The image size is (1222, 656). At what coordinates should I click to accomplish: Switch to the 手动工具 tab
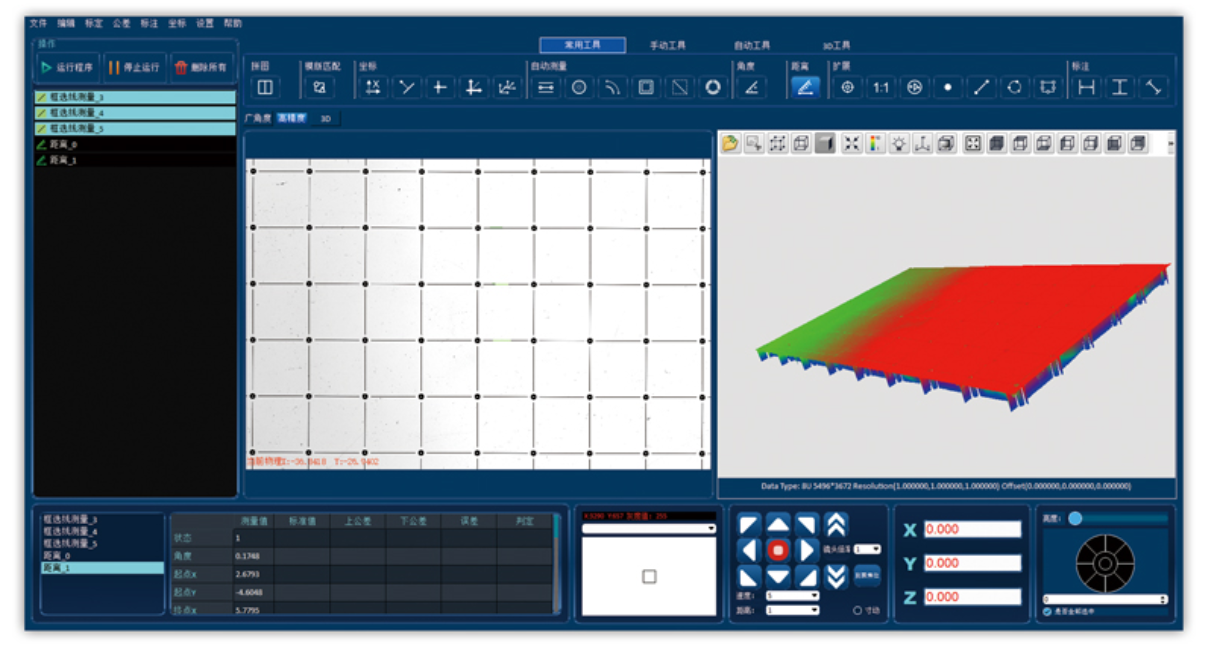(x=668, y=45)
